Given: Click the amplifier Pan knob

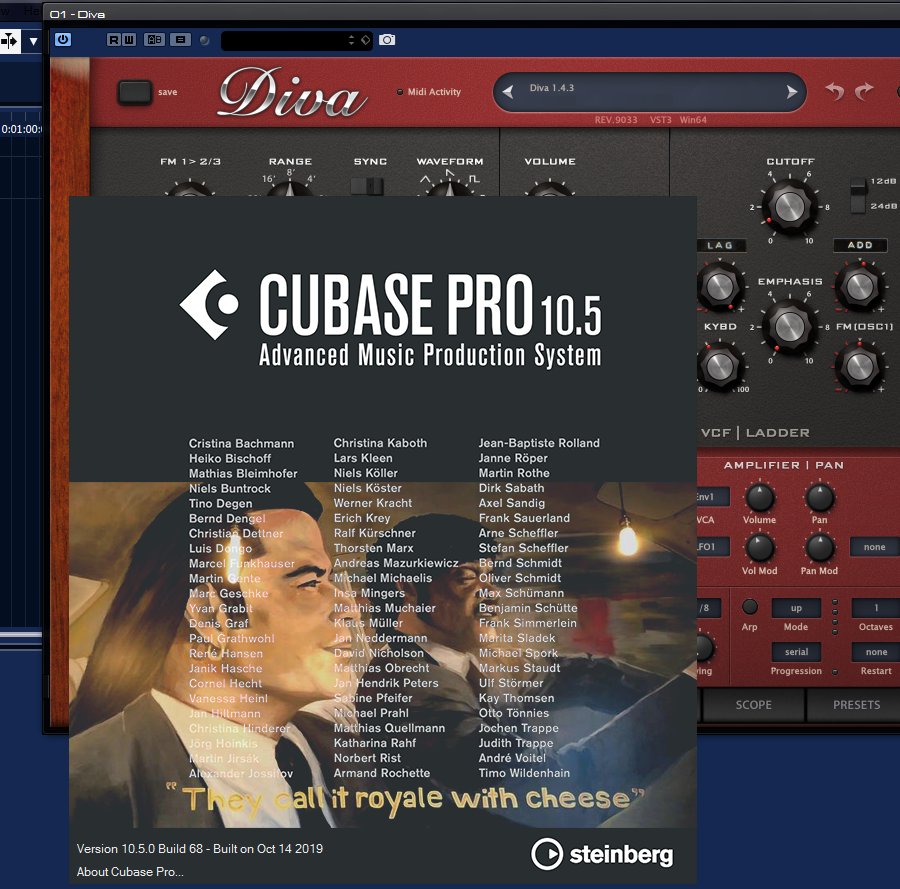Looking at the screenshot, I should click(820, 498).
